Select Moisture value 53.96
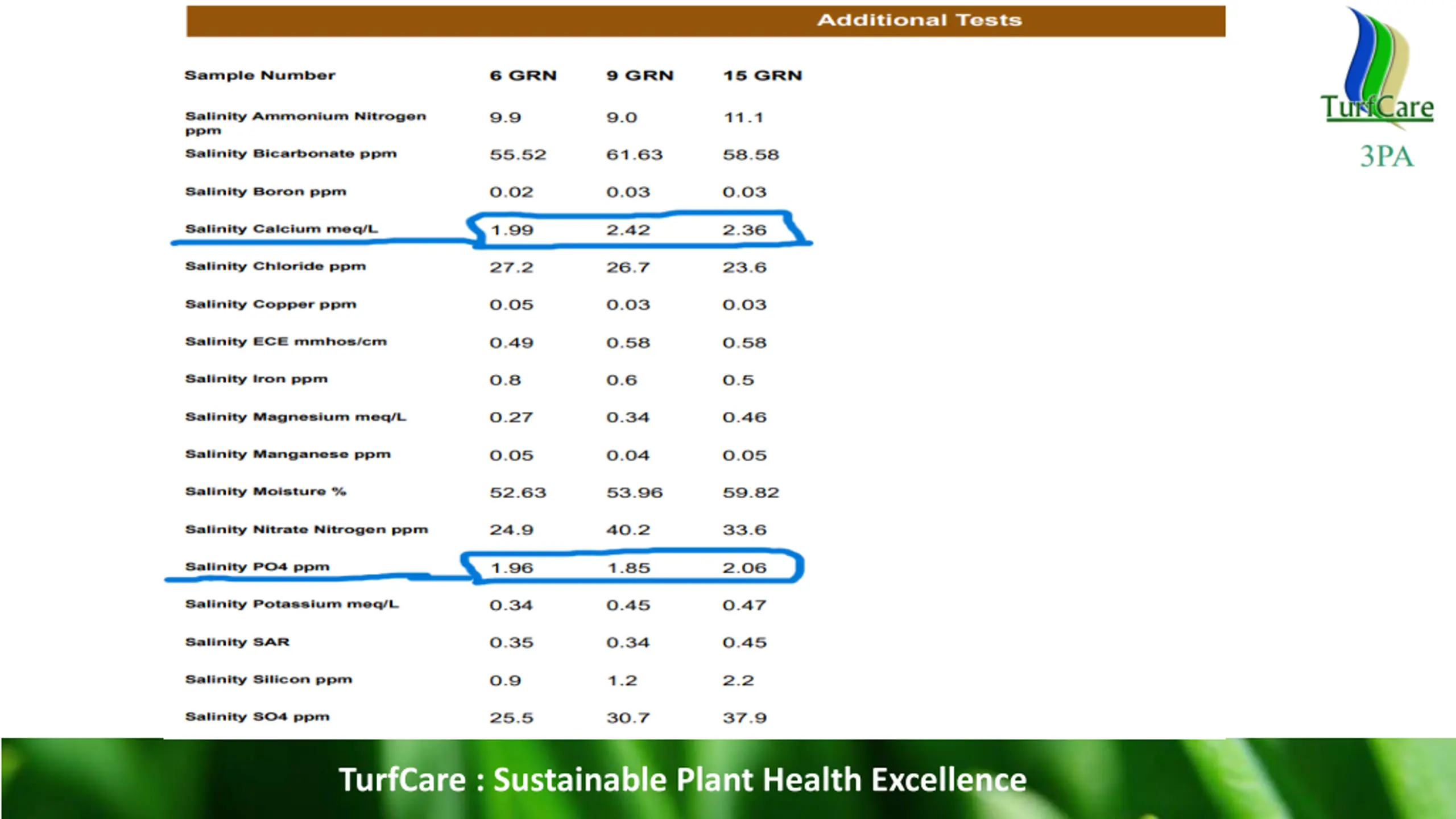 coord(634,493)
